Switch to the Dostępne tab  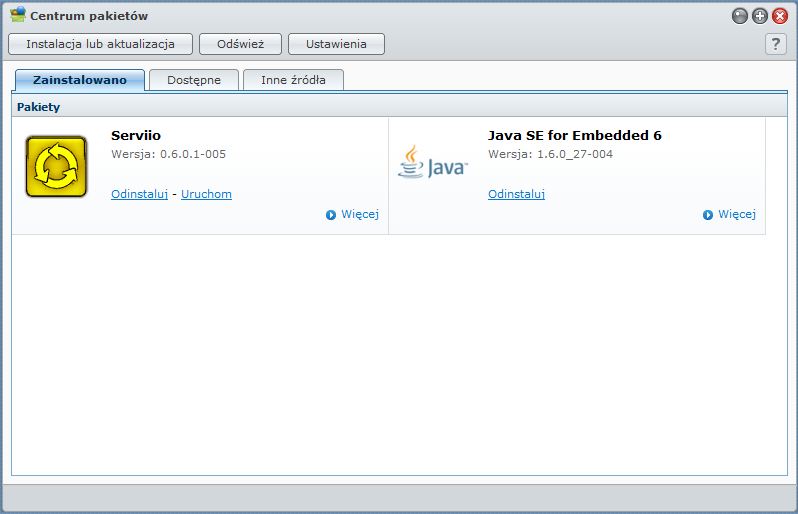194,80
